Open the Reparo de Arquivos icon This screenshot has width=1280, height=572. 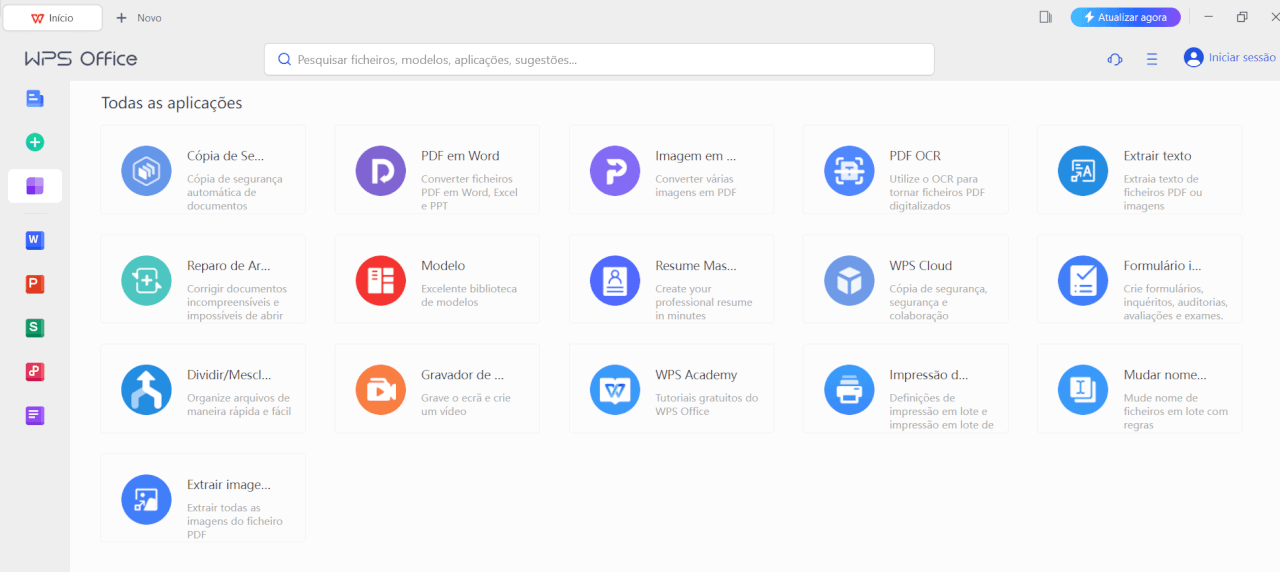coord(147,280)
